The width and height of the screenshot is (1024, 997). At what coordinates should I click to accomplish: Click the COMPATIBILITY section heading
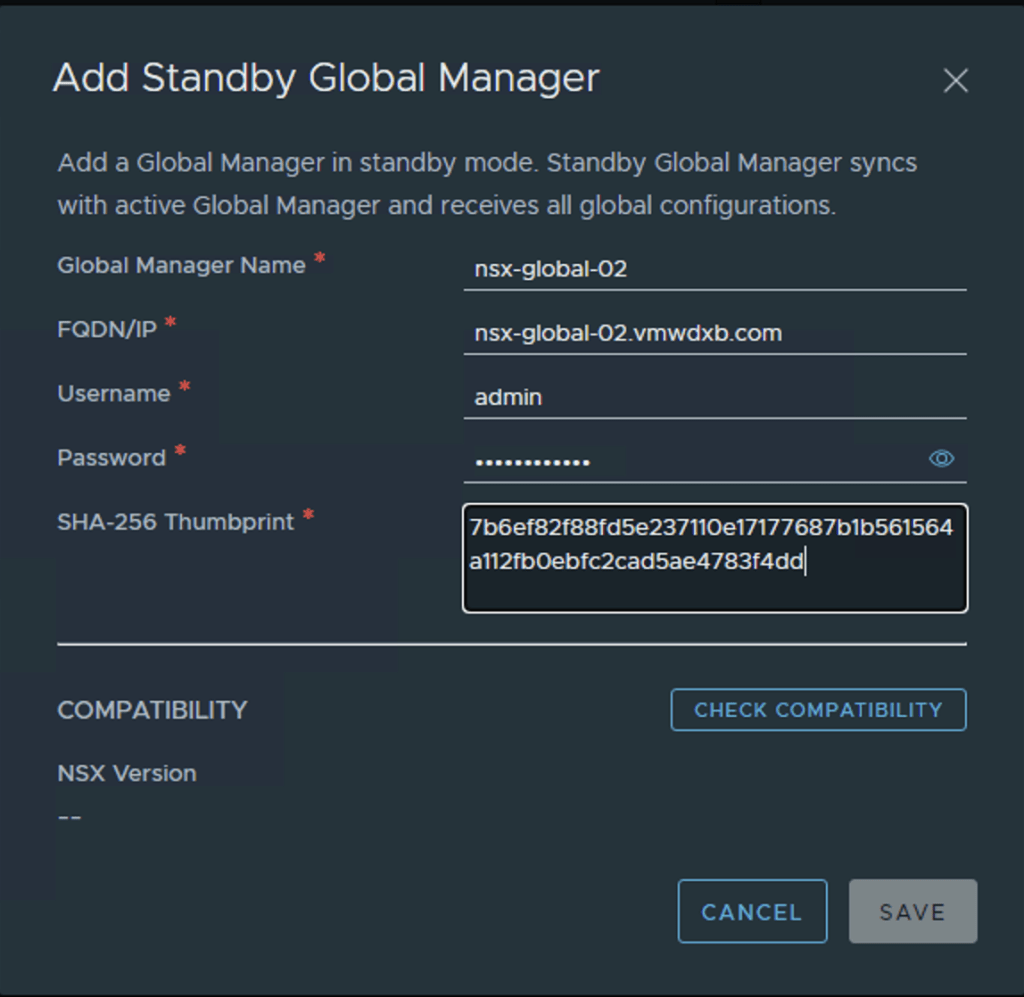[x=152, y=710]
